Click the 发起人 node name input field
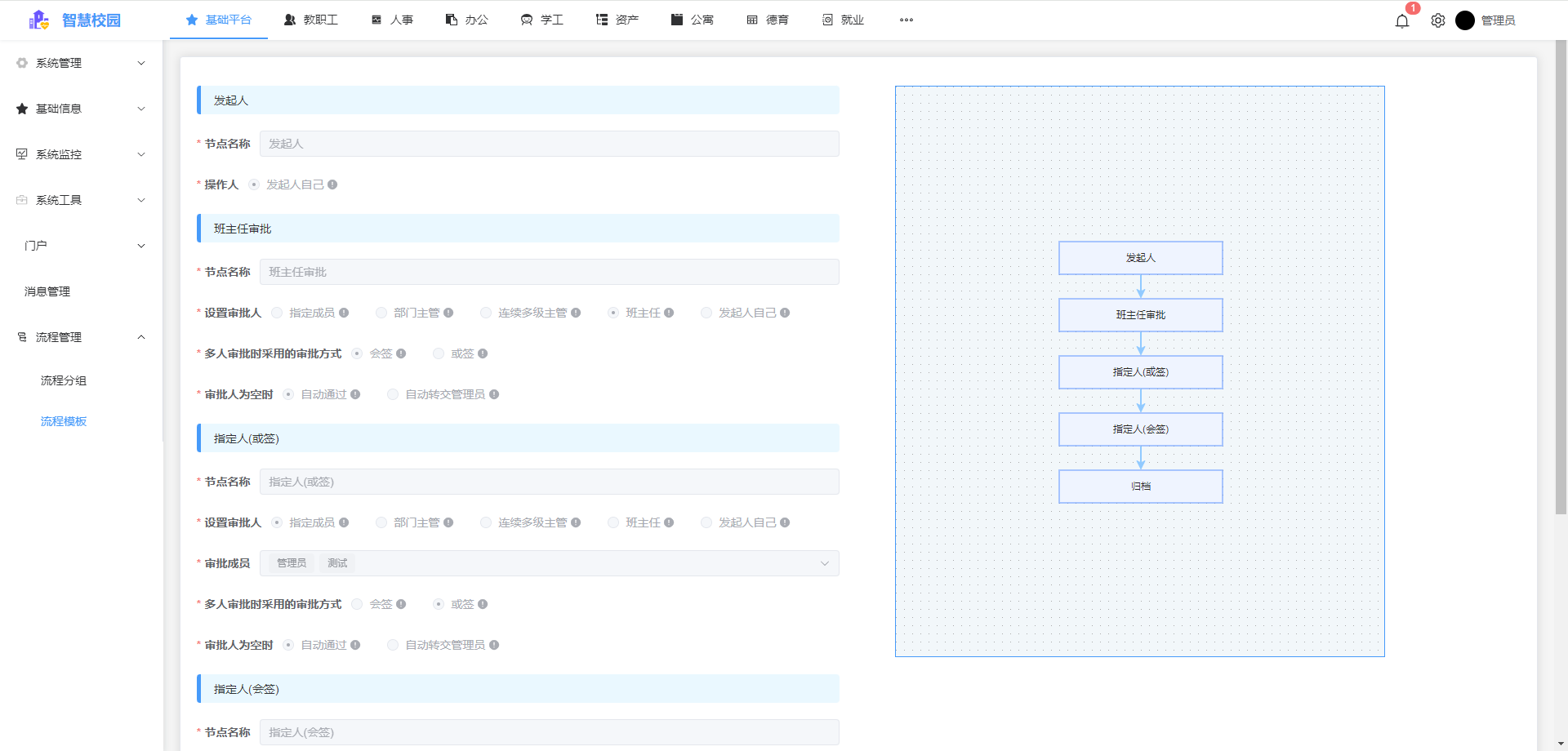 tap(548, 144)
